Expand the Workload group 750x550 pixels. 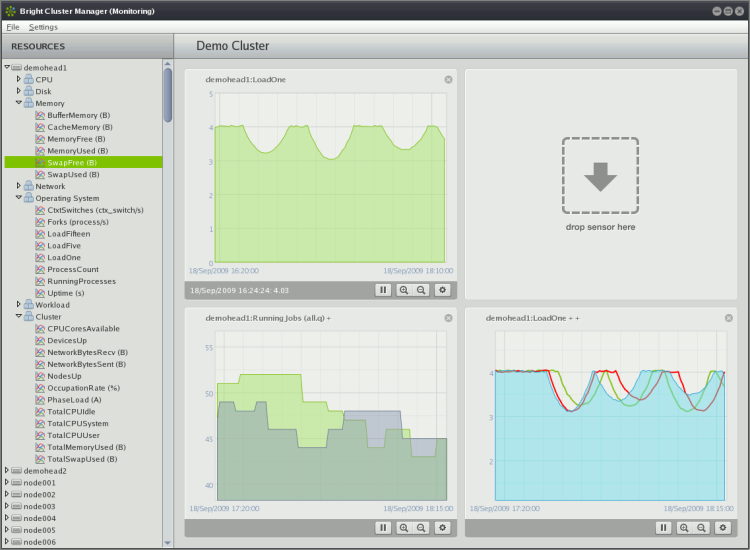point(19,304)
